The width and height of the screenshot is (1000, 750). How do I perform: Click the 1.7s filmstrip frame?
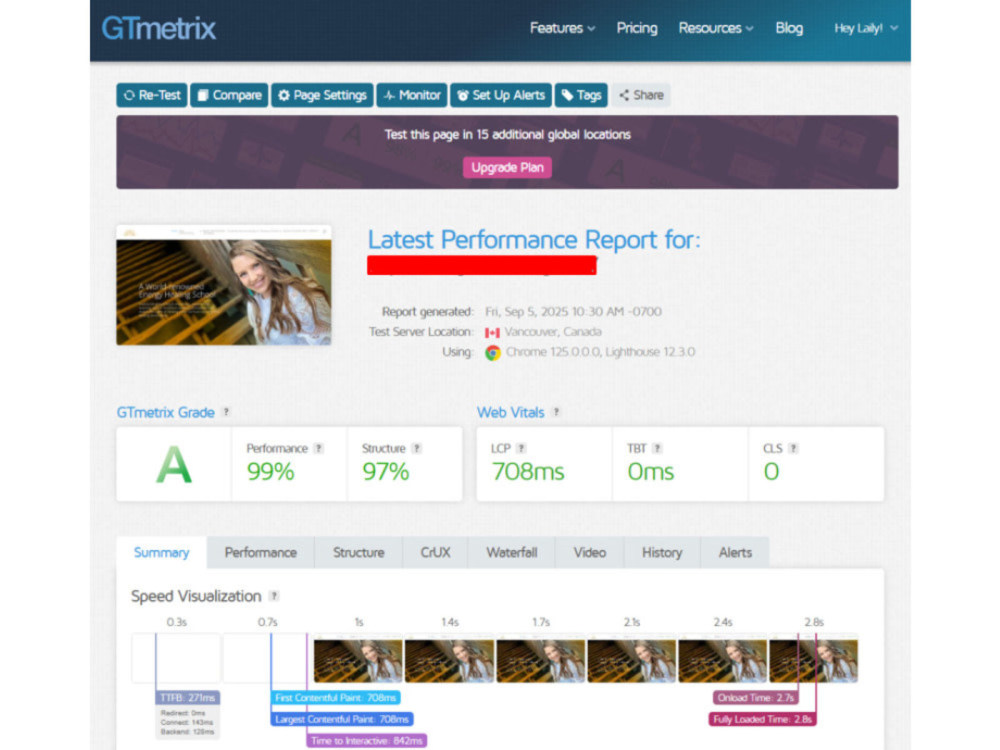point(541,659)
